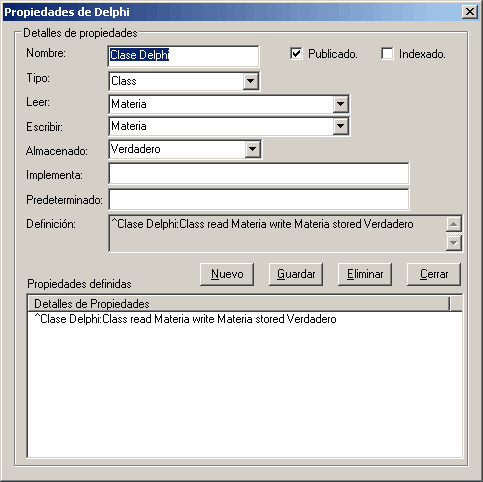
Task: Click the Eliminar button
Action: [365, 274]
